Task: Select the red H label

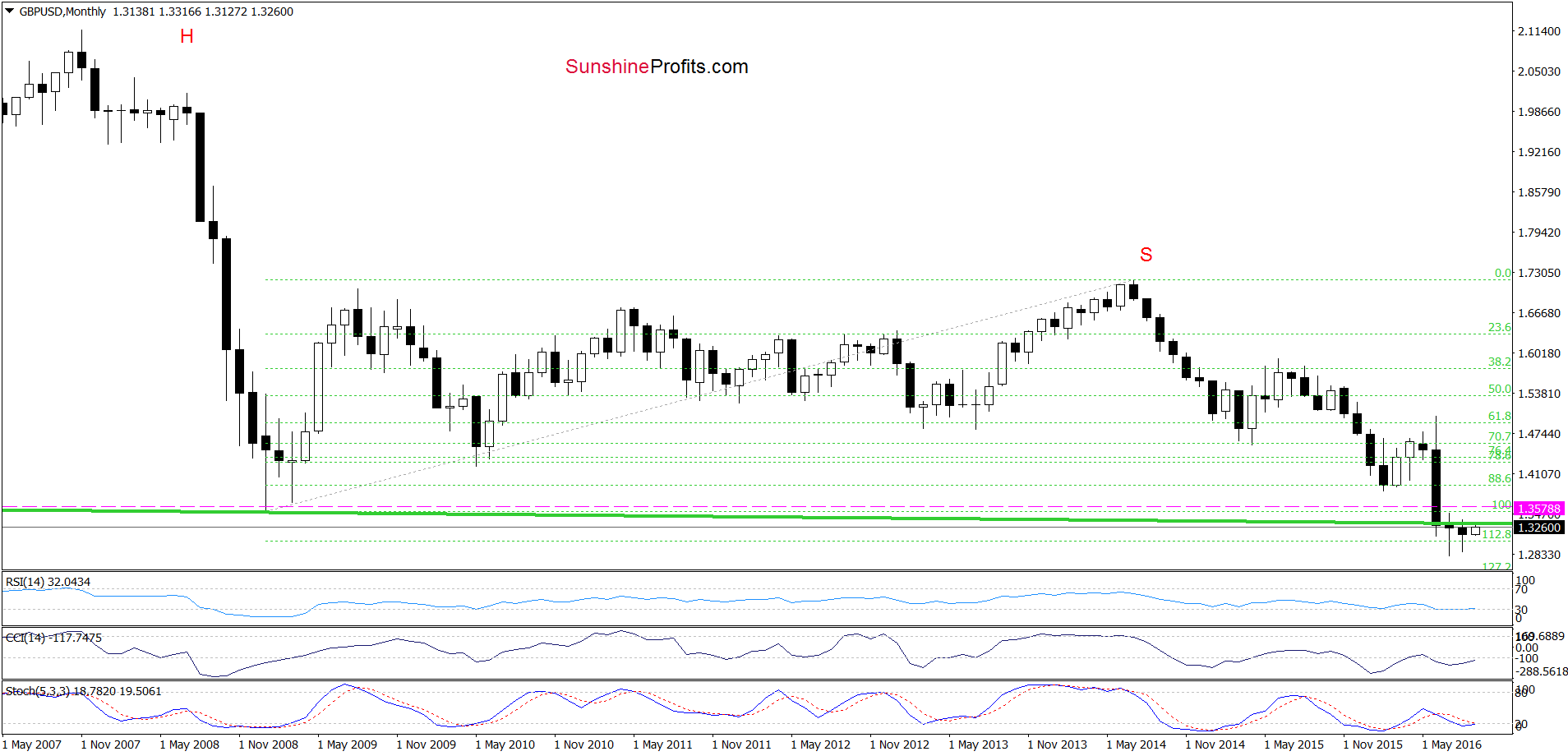Action: click(187, 36)
